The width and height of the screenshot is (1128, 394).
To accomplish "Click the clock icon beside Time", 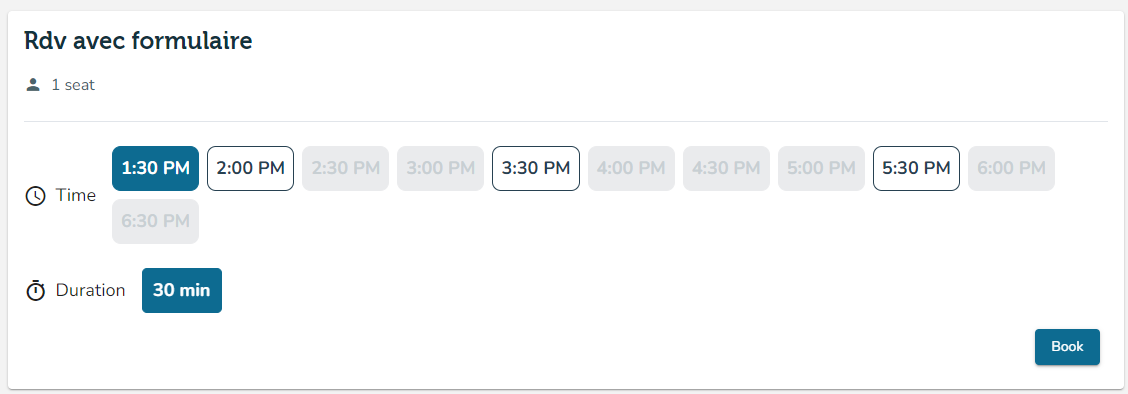I will [35, 196].
